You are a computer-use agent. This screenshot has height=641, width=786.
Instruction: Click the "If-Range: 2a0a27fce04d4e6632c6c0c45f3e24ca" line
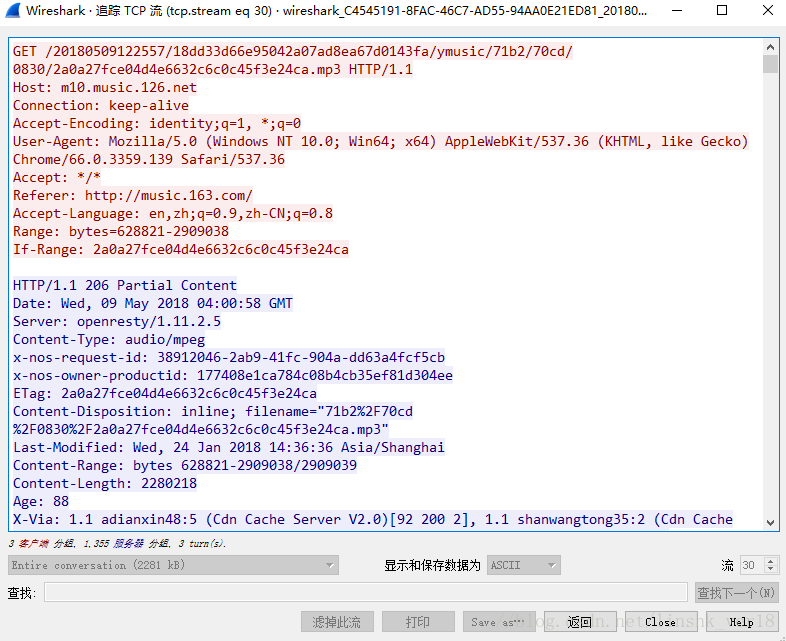coord(180,249)
